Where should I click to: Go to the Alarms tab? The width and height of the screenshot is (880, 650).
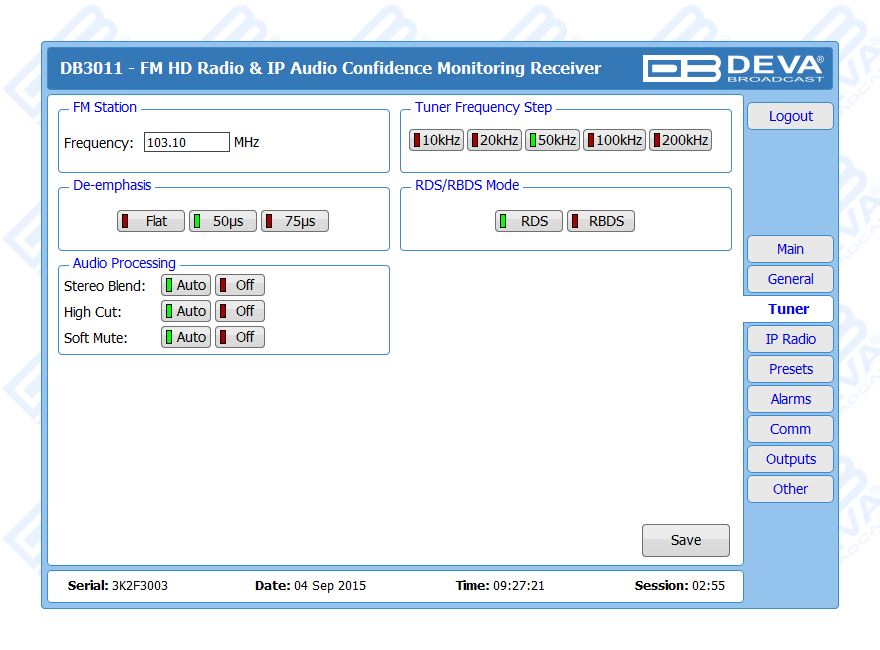tap(790, 399)
